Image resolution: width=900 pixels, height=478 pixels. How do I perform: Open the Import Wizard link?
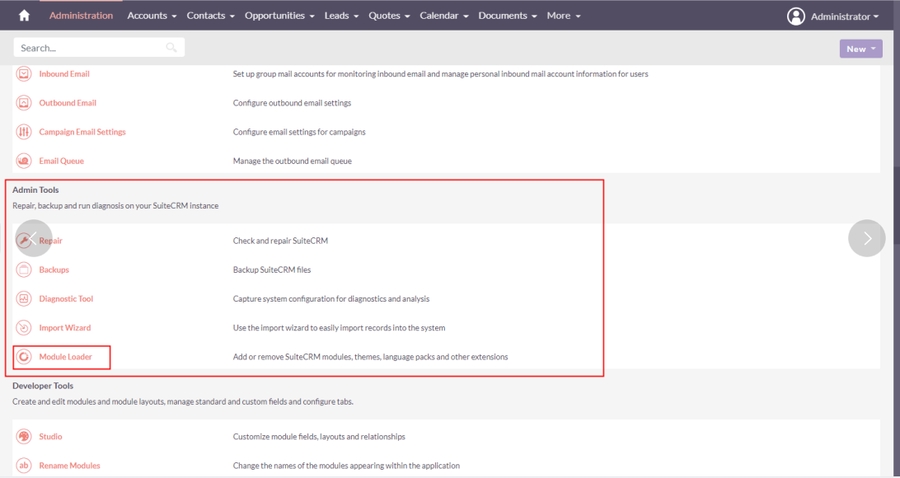(x=66, y=328)
